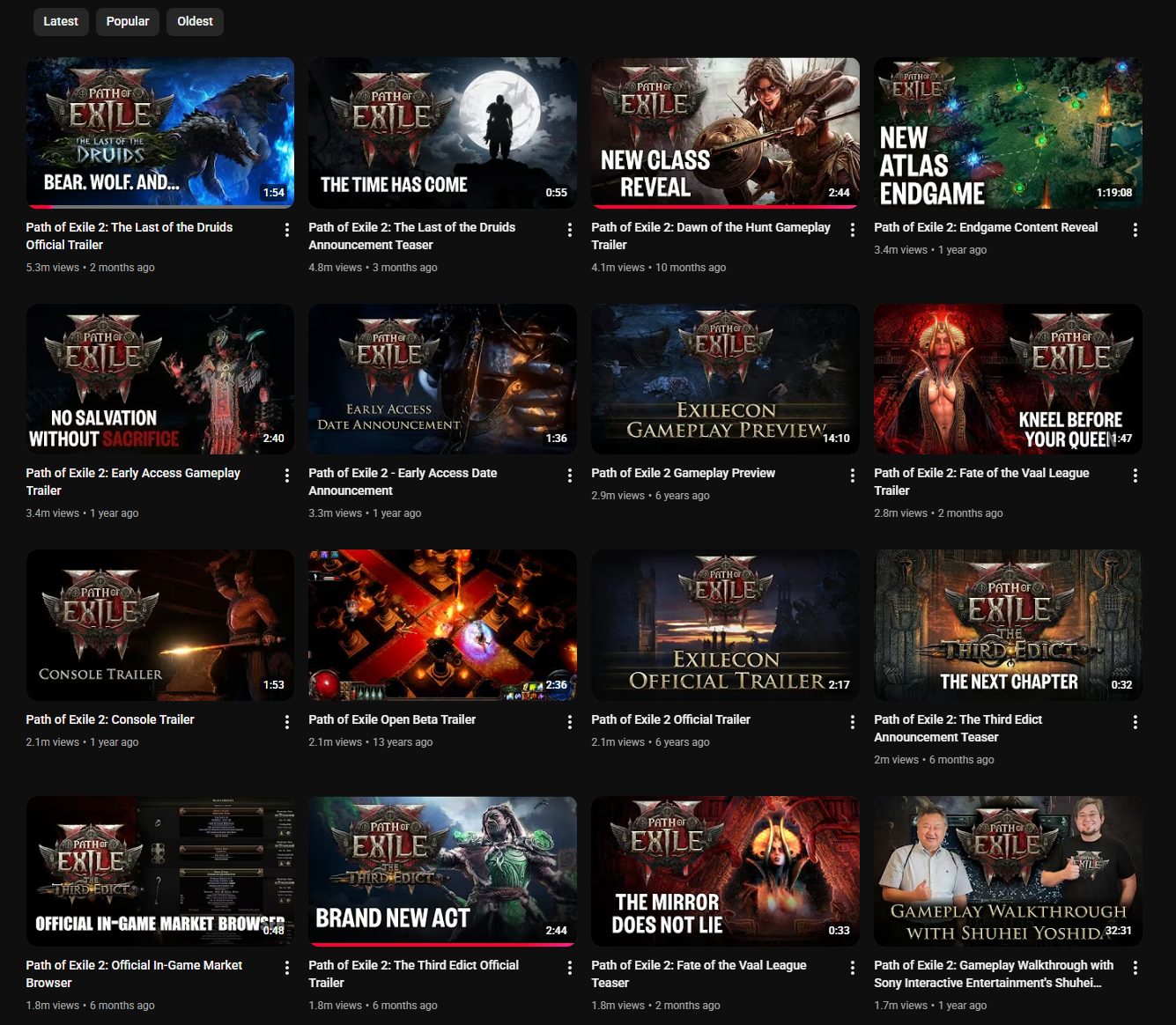
Task: Open the 'Last of the Druids Announcement Teaser' title
Action: [x=411, y=236]
